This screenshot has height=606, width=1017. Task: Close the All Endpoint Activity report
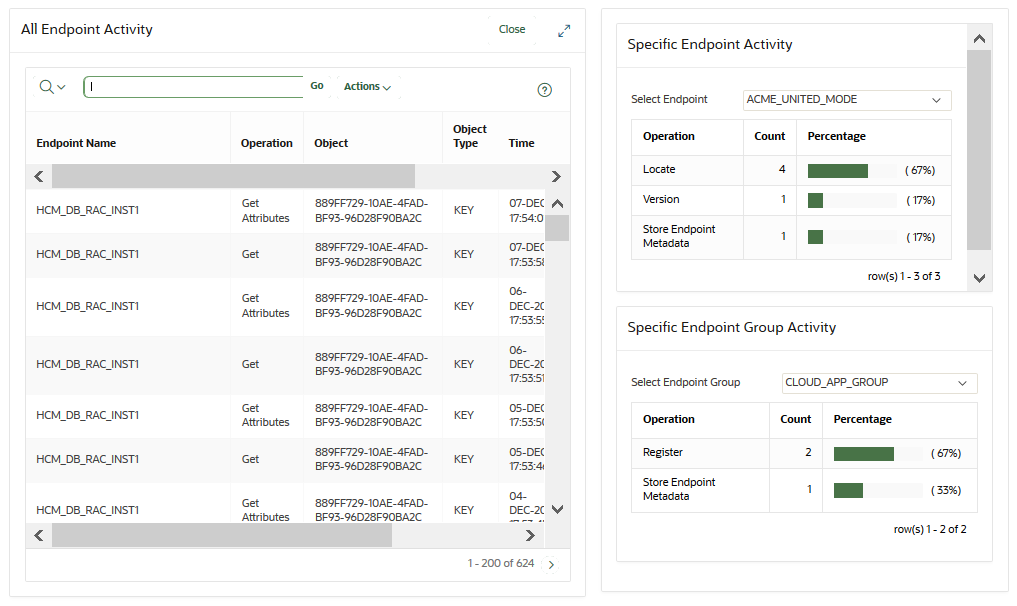point(511,29)
